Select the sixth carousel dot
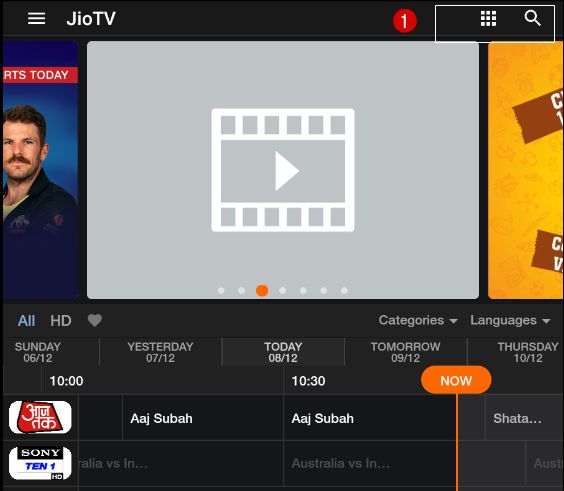Image resolution: width=564 pixels, height=491 pixels. [324, 290]
